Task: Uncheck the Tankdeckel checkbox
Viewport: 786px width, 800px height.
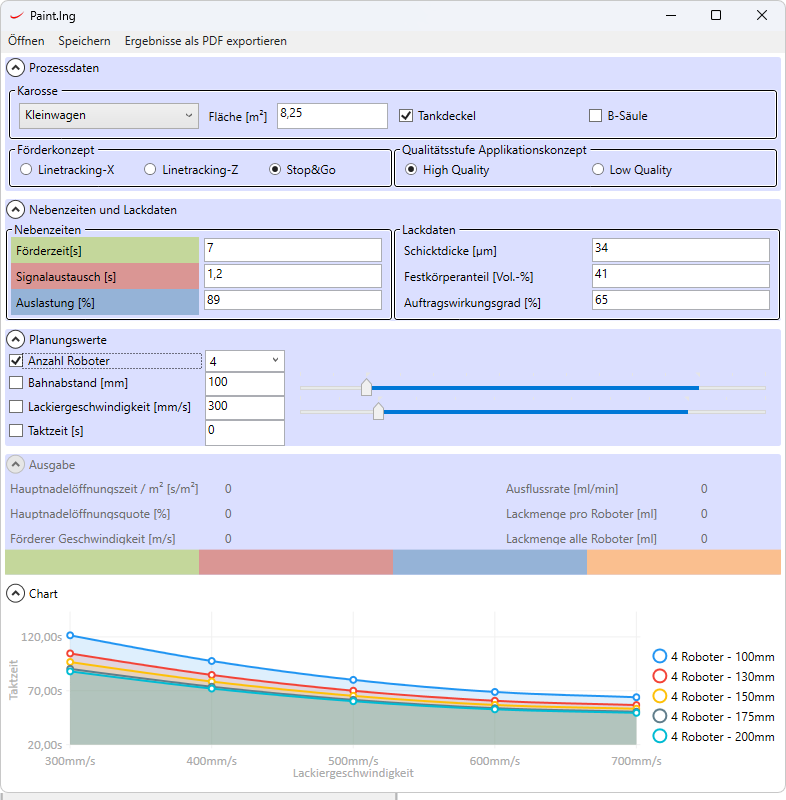Action: [406, 115]
